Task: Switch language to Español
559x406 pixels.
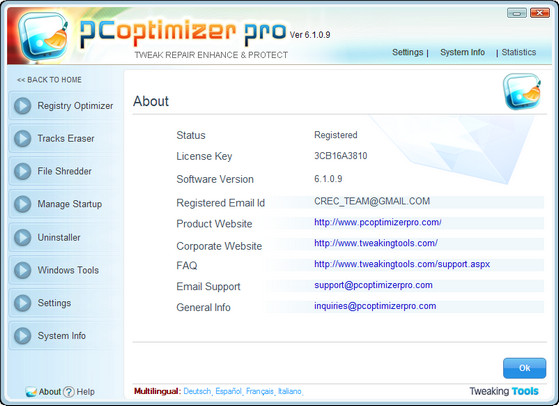Action: [x=229, y=391]
